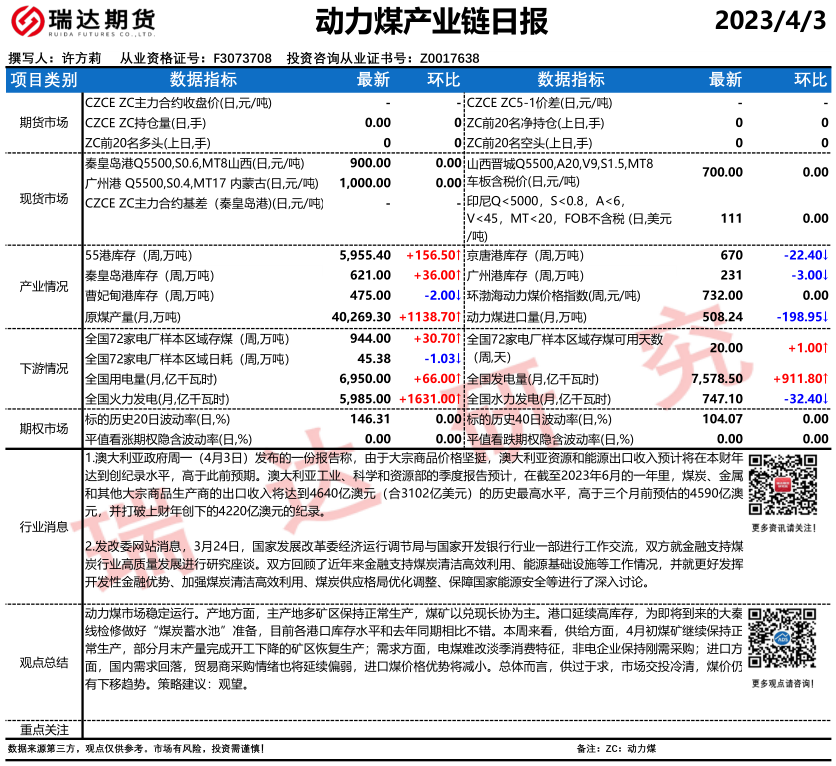Image resolution: width=836 pixels, height=766 pixels.
Task: Click the 原煤产量 value 40,269.30
Action: (x=361, y=316)
